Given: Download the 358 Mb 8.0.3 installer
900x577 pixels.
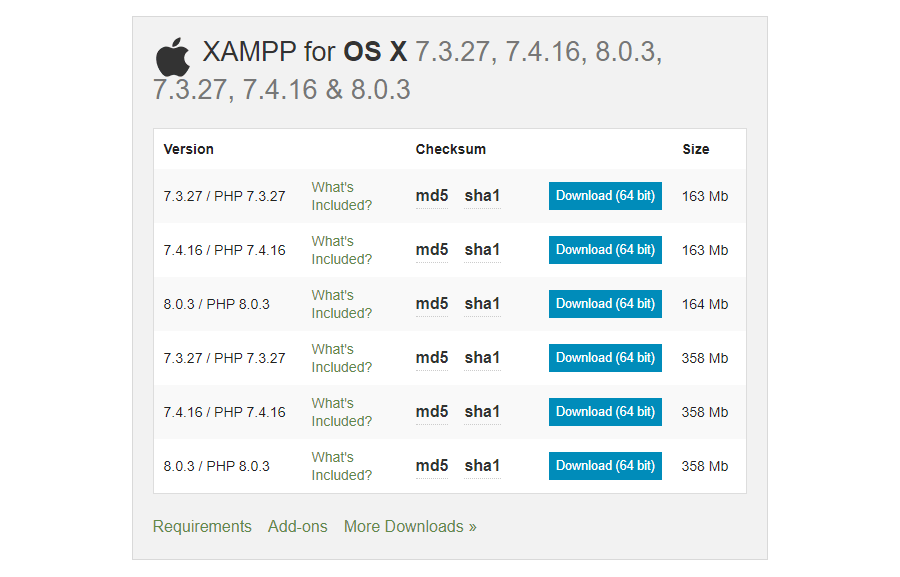Looking at the screenshot, I should [604, 465].
